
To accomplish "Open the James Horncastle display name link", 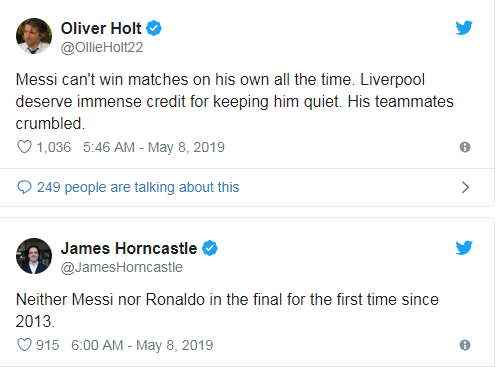I will click(x=129, y=249).
